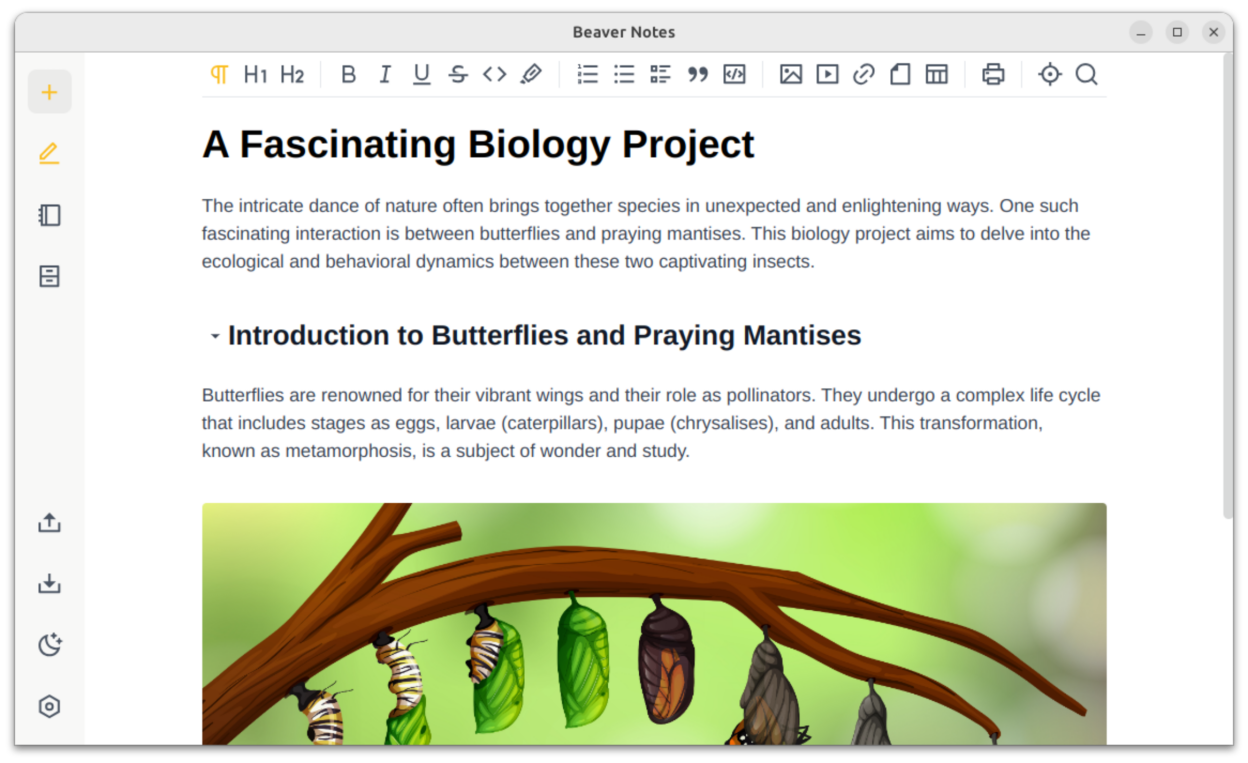This screenshot has height=763, width=1248.
Task: Maximize the Beaver Notes window
Action: coord(1177,32)
